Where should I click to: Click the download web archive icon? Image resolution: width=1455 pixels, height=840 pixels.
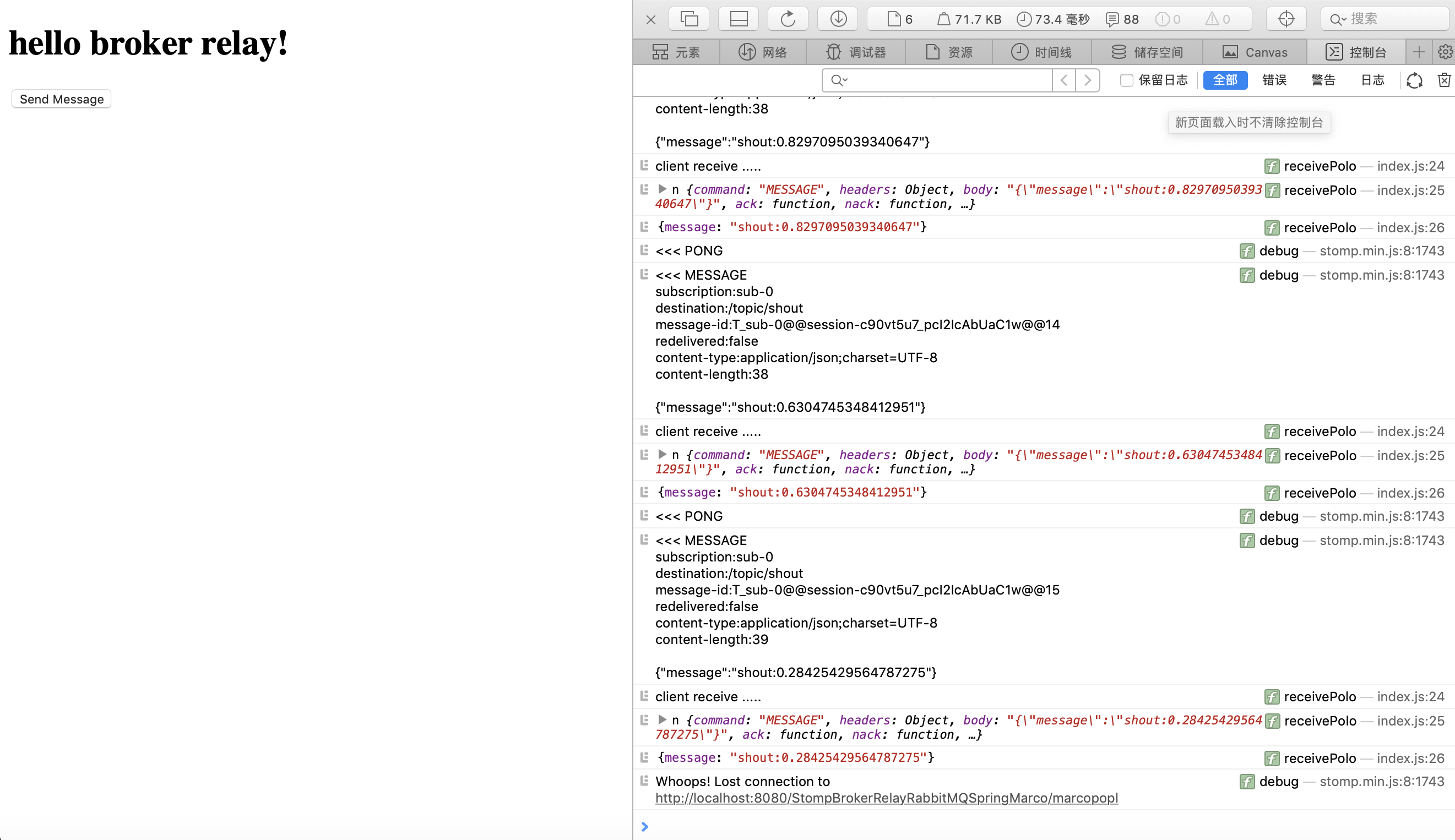click(x=838, y=19)
